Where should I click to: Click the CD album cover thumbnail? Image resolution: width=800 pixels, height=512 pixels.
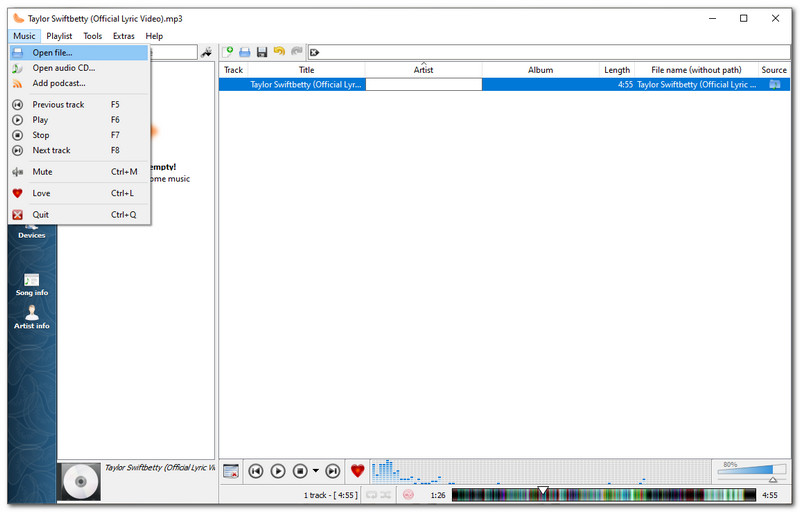point(81,481)
